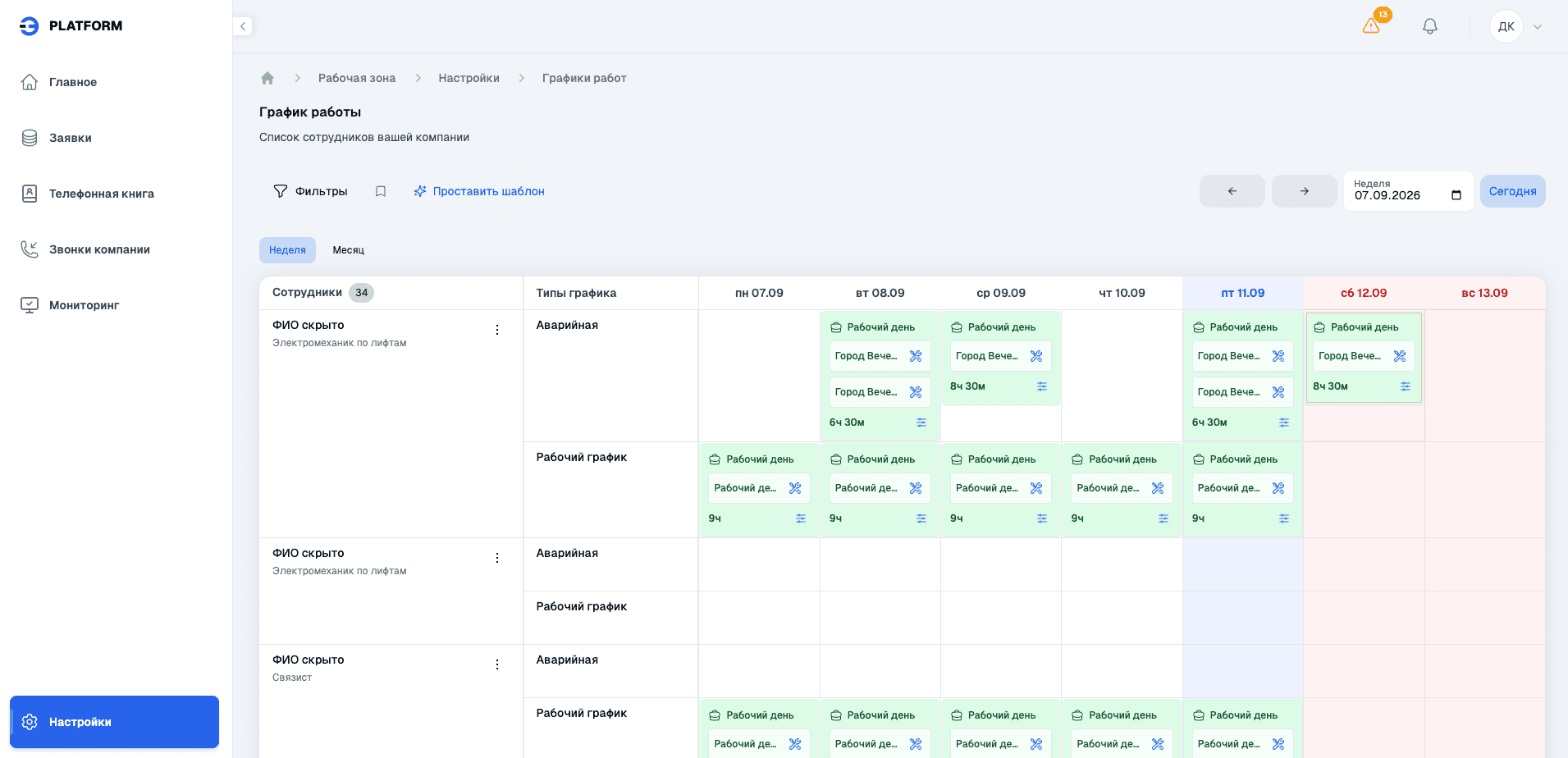The image size is (1568, 758).
Task: Open Мониторинг in sidebar
Action: click(116, 305)
